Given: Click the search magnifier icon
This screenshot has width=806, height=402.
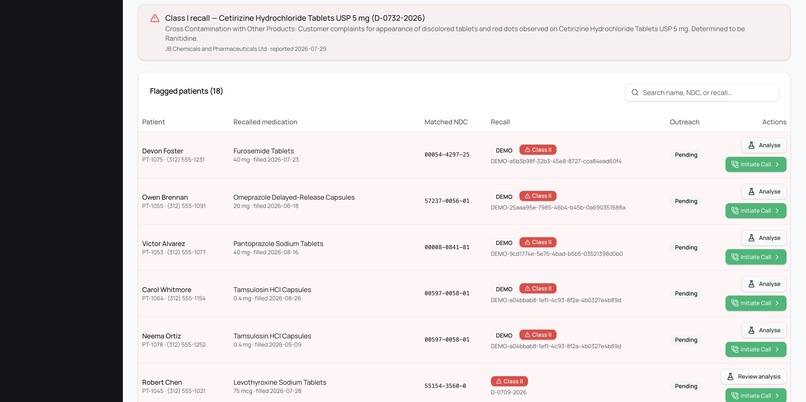Looking at the screenshot, I should (x=635, y=93).
